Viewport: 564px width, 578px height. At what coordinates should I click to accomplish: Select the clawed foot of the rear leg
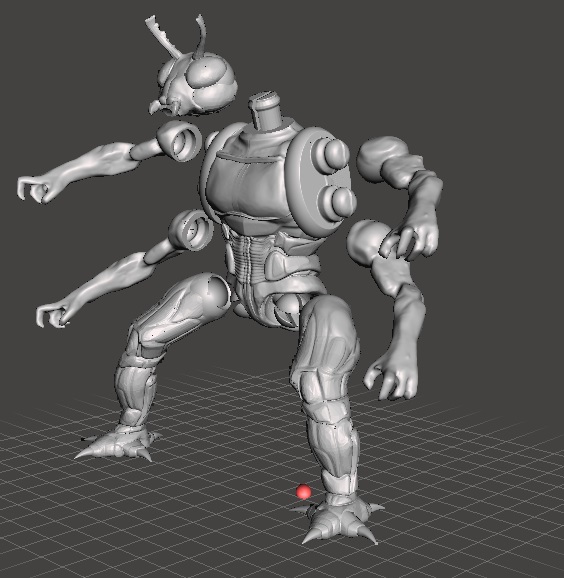tap(118, 442)
